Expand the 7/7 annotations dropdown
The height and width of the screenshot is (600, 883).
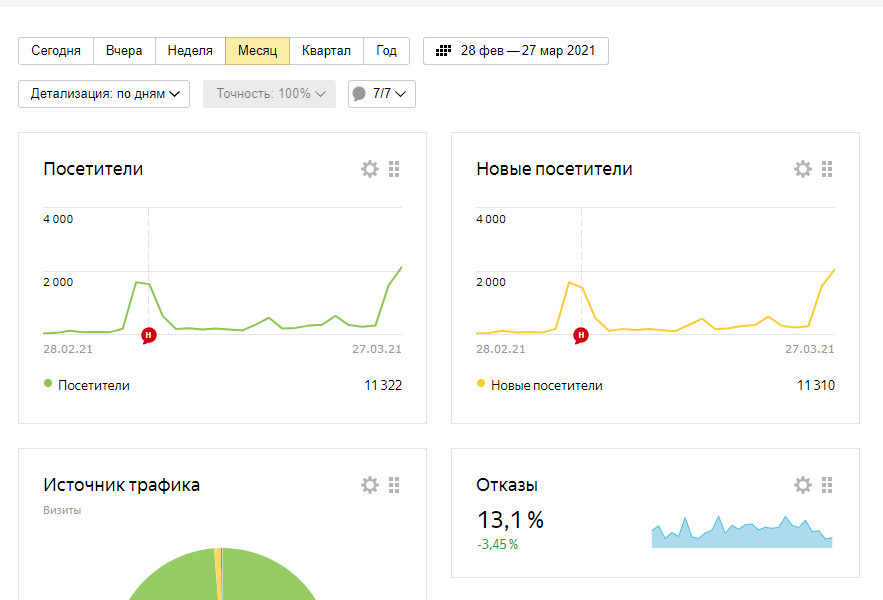(x=382, y=94)
